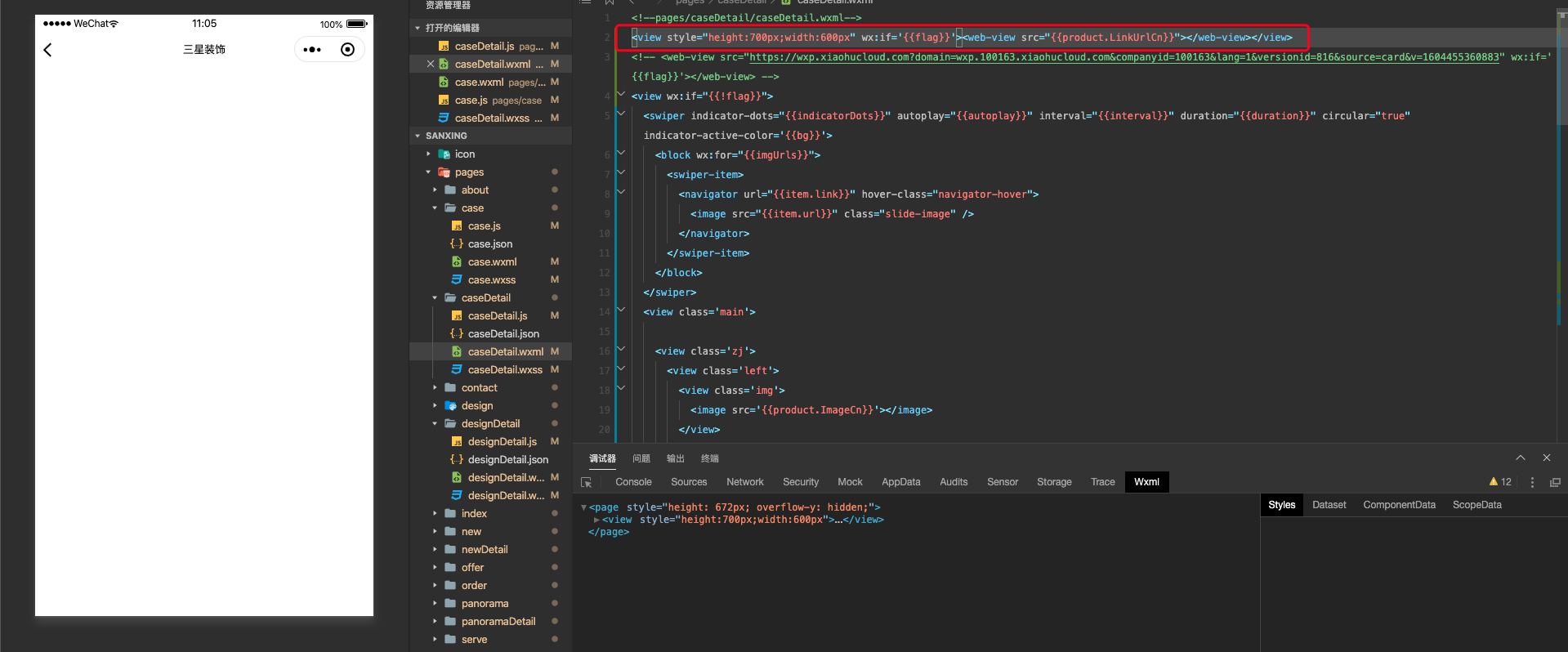
Task: Collapse the case folder
Action: (435, 208)
